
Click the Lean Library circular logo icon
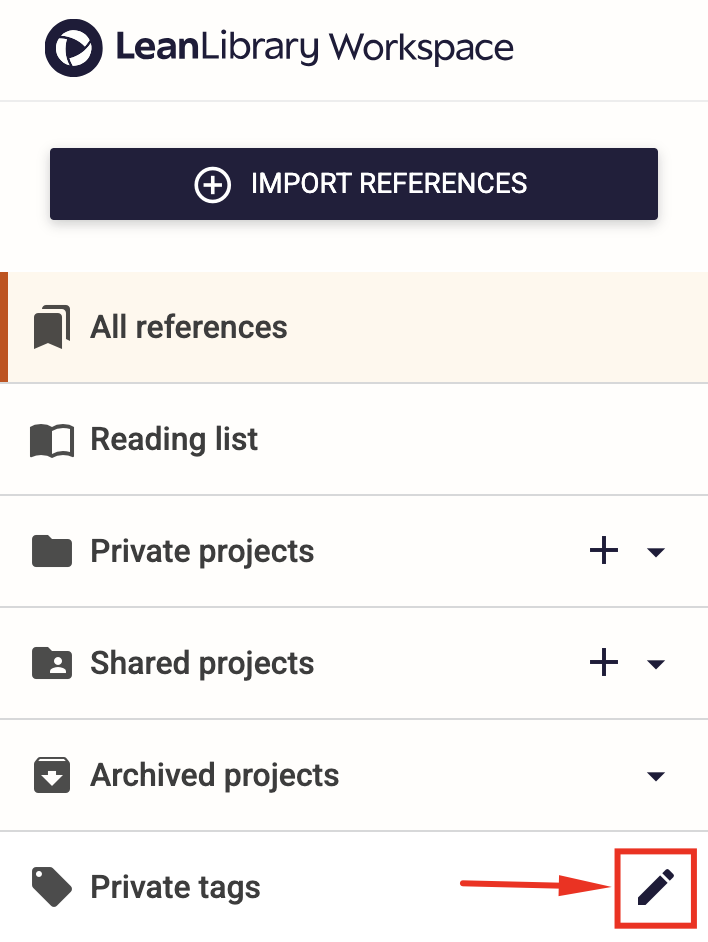click(73, 48)
